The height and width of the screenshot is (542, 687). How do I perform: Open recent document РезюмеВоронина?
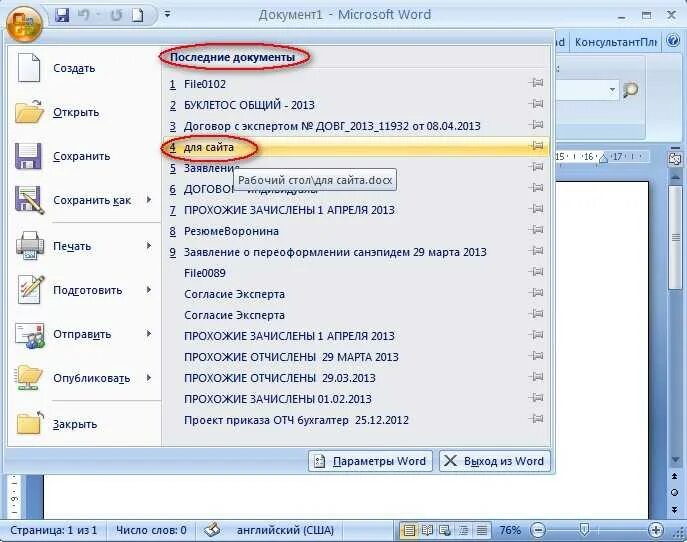tap(356, 231)
